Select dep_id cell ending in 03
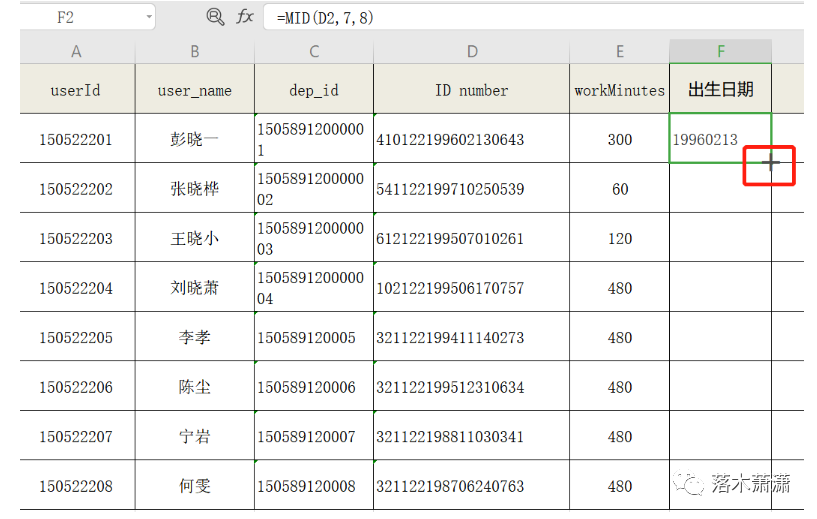 (x=314, y=238)
